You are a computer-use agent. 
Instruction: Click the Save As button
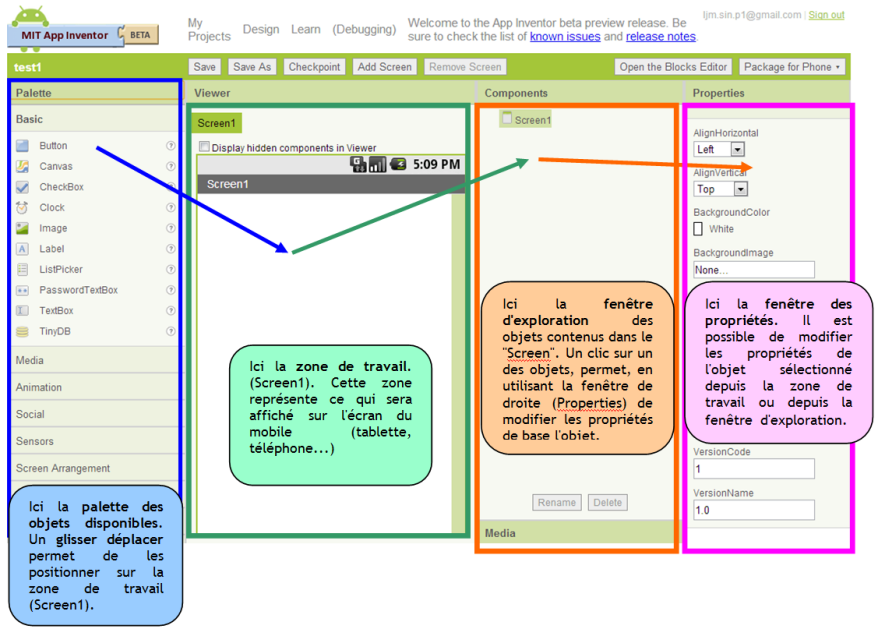tap(252, 67)
